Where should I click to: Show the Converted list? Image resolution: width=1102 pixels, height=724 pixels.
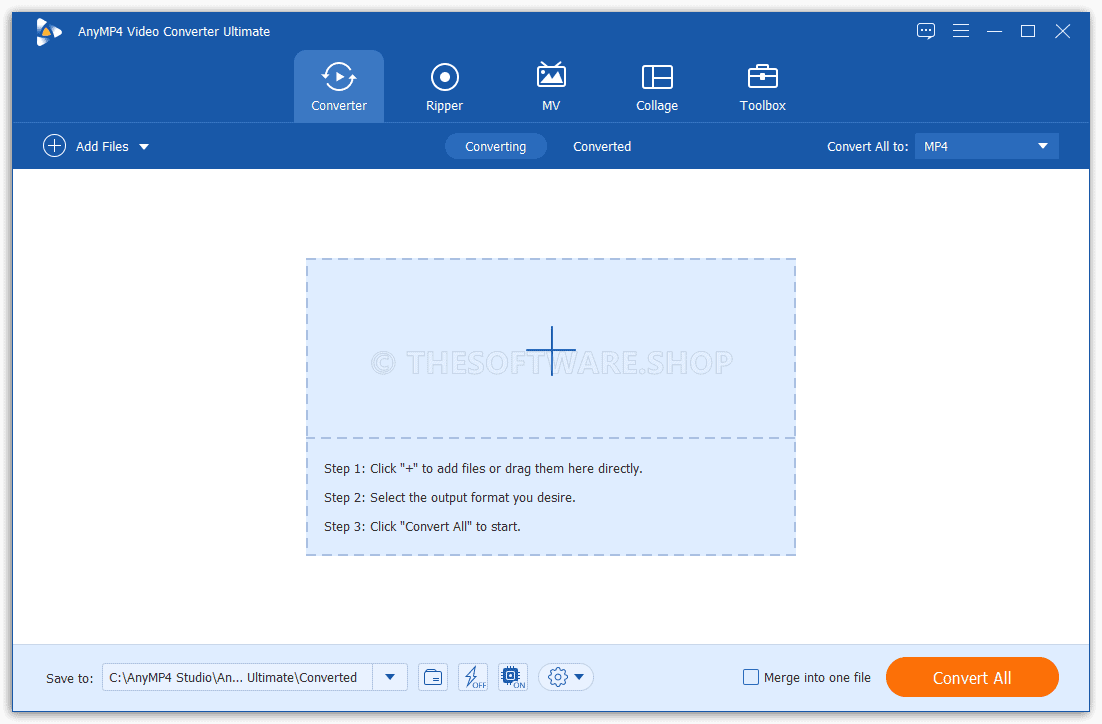click(602, 146)
